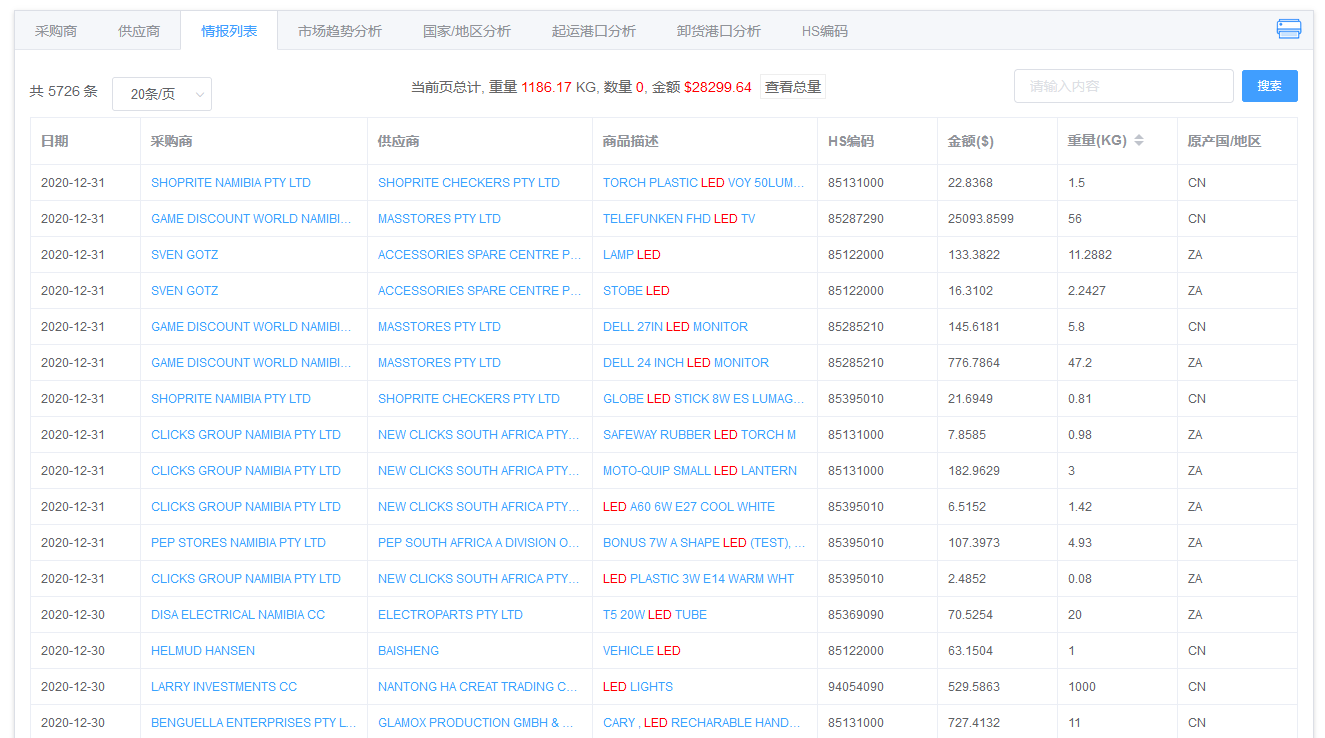The image size is (1325, 738).
Task: Open MOTO-QUIP SMALL LED LANTERN link
Action: 700,471
